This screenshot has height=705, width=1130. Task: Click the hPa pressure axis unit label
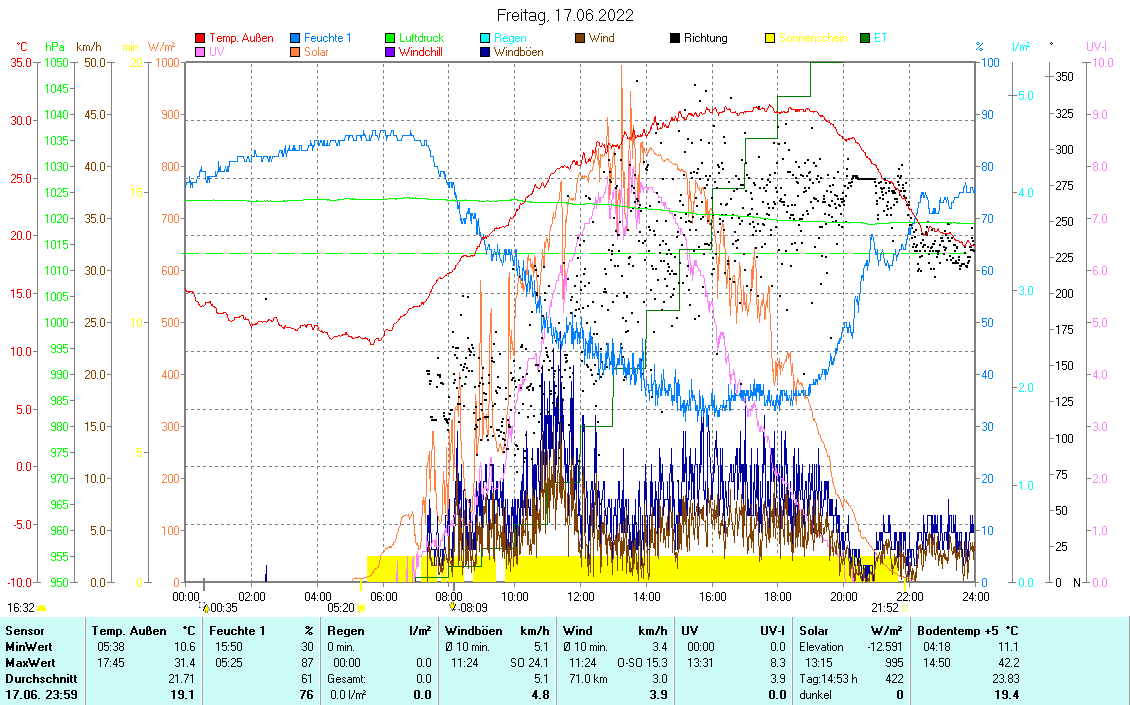point(53,46)
